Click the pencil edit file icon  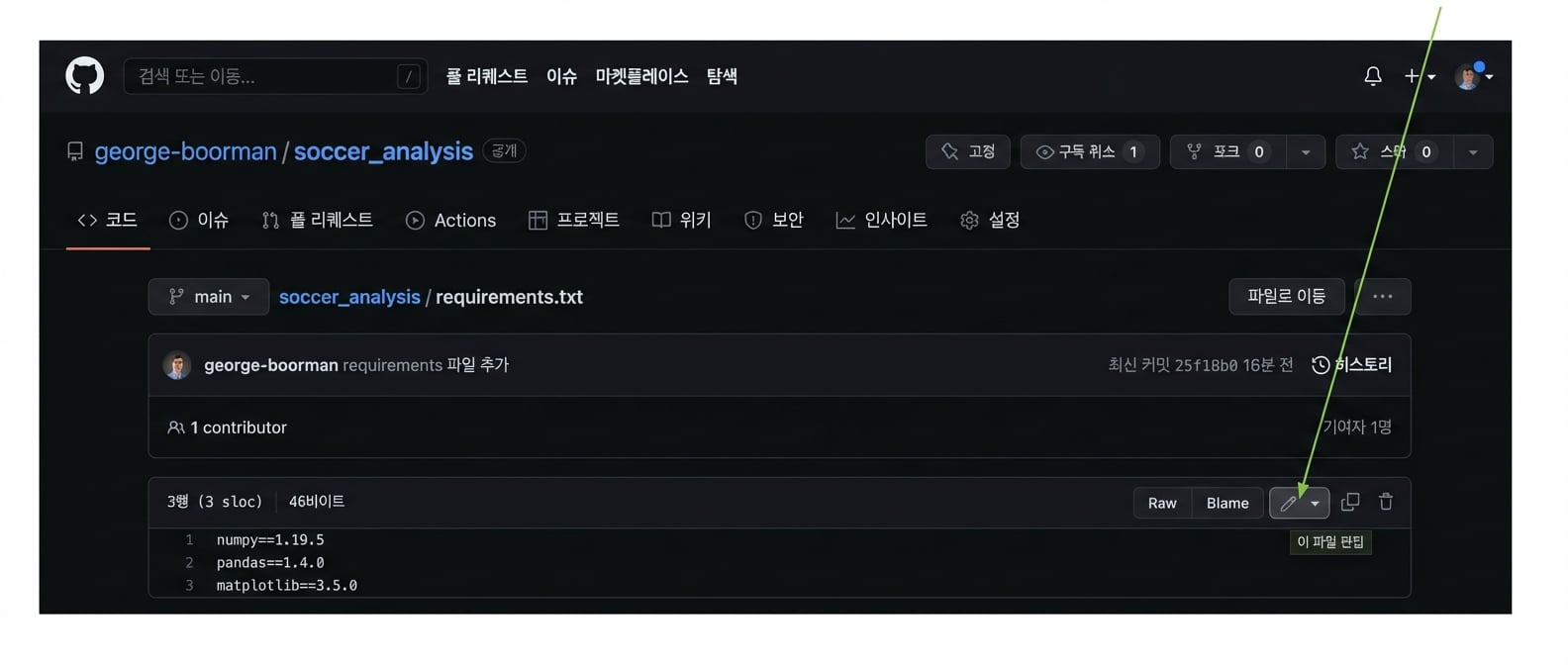pos(1288,503)
